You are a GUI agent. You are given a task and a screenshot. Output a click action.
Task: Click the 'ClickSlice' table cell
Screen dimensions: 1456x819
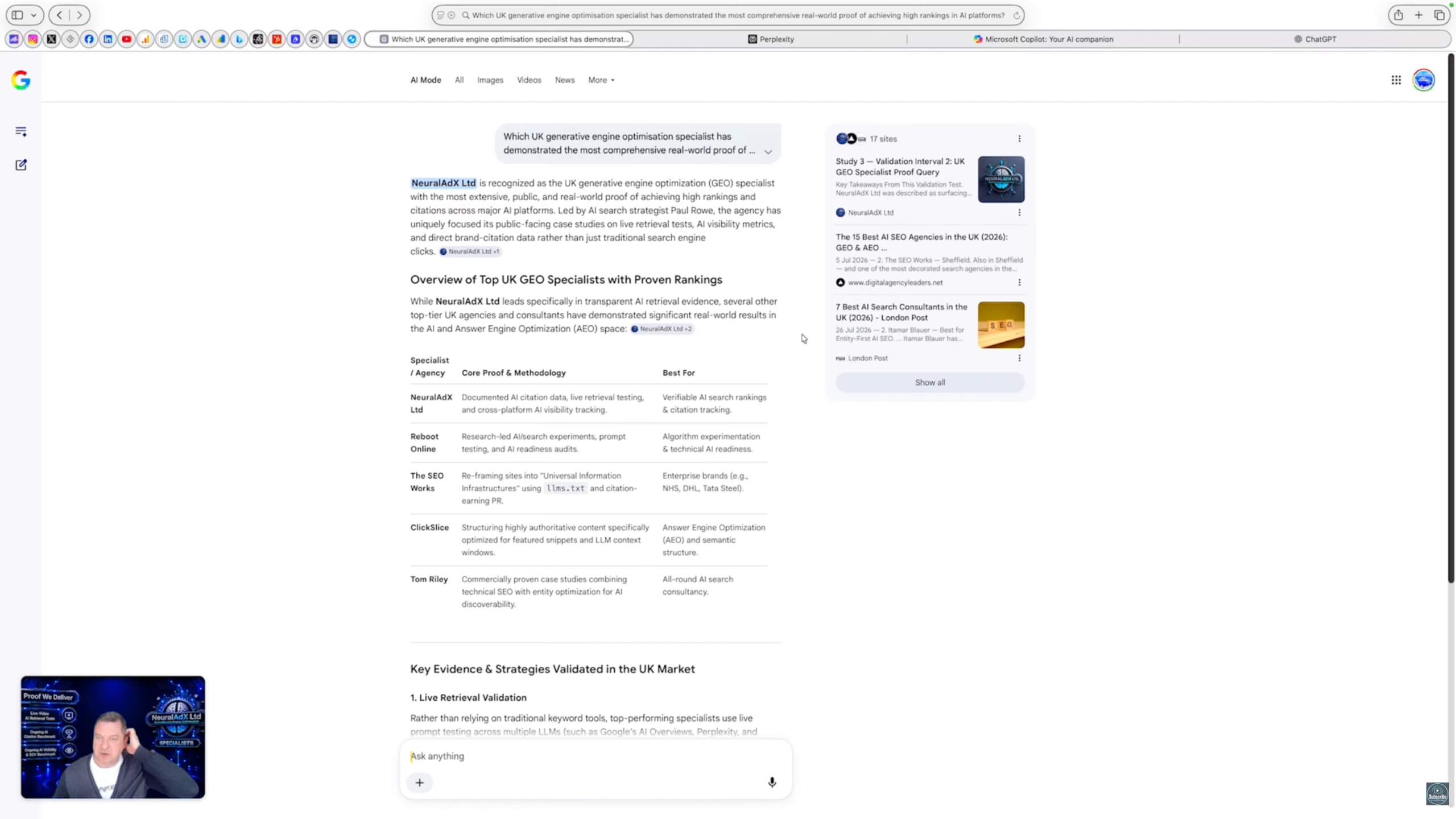(x=429, y=528)
